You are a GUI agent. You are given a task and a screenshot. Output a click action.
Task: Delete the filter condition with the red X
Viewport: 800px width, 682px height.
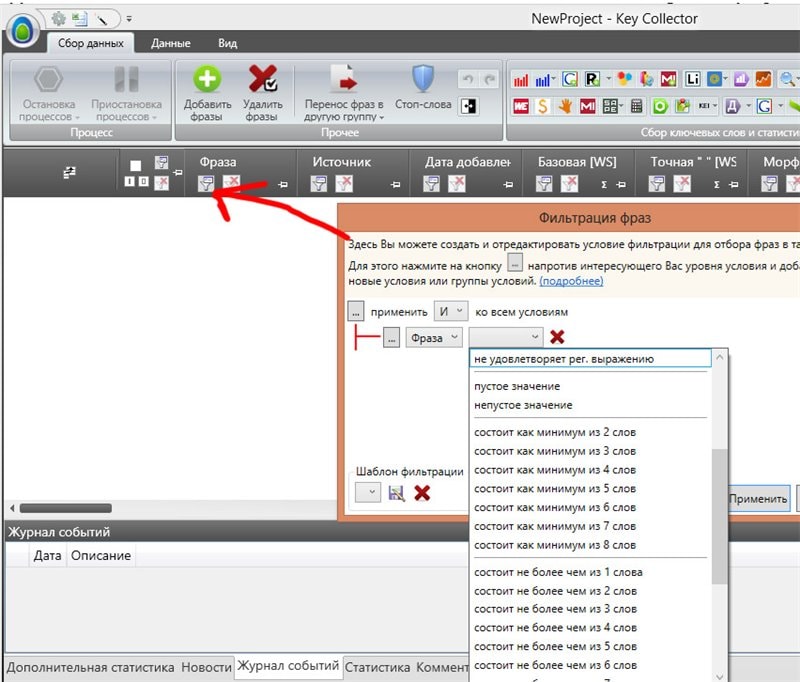pos(557,338)
